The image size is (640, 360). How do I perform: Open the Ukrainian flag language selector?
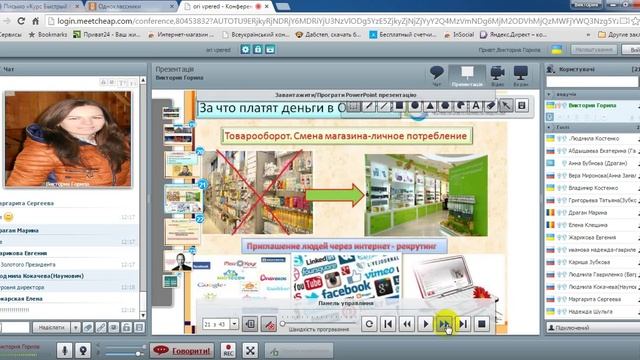pyautogui.click(x=557, y=50)
